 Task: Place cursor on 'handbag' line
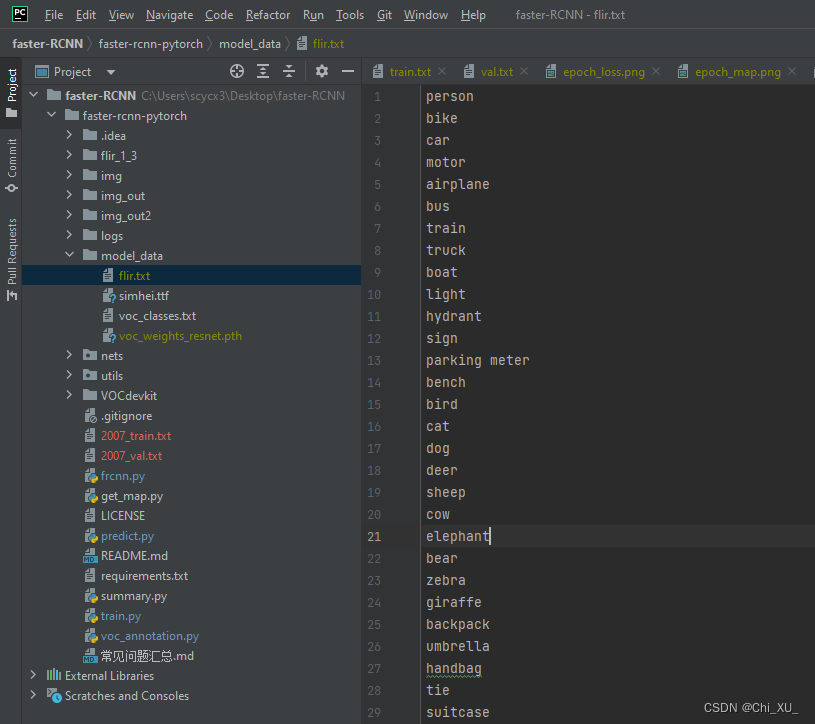(x=454, y=668)
